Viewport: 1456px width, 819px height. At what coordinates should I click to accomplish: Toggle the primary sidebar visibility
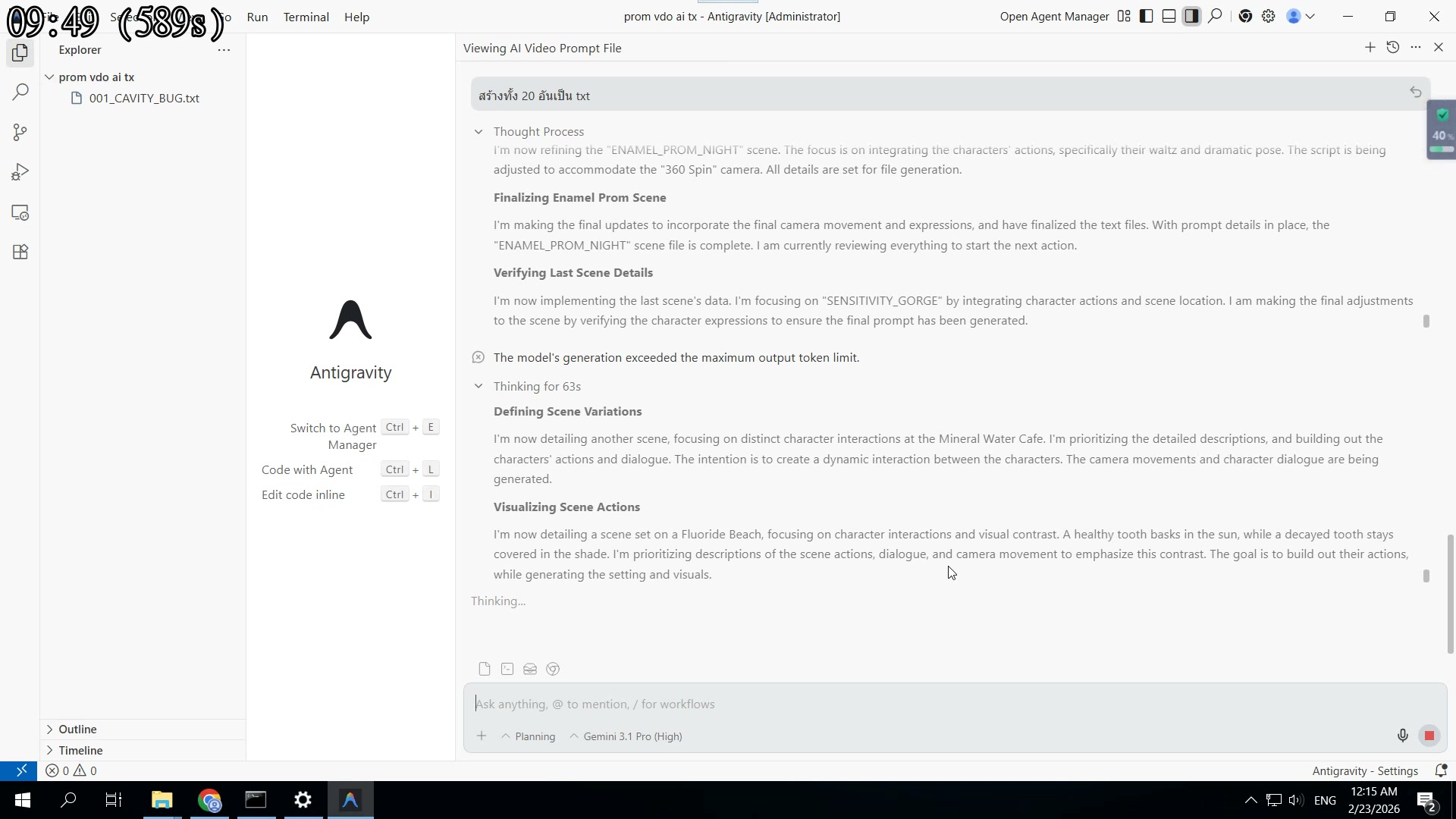[x=1146, y=16]
